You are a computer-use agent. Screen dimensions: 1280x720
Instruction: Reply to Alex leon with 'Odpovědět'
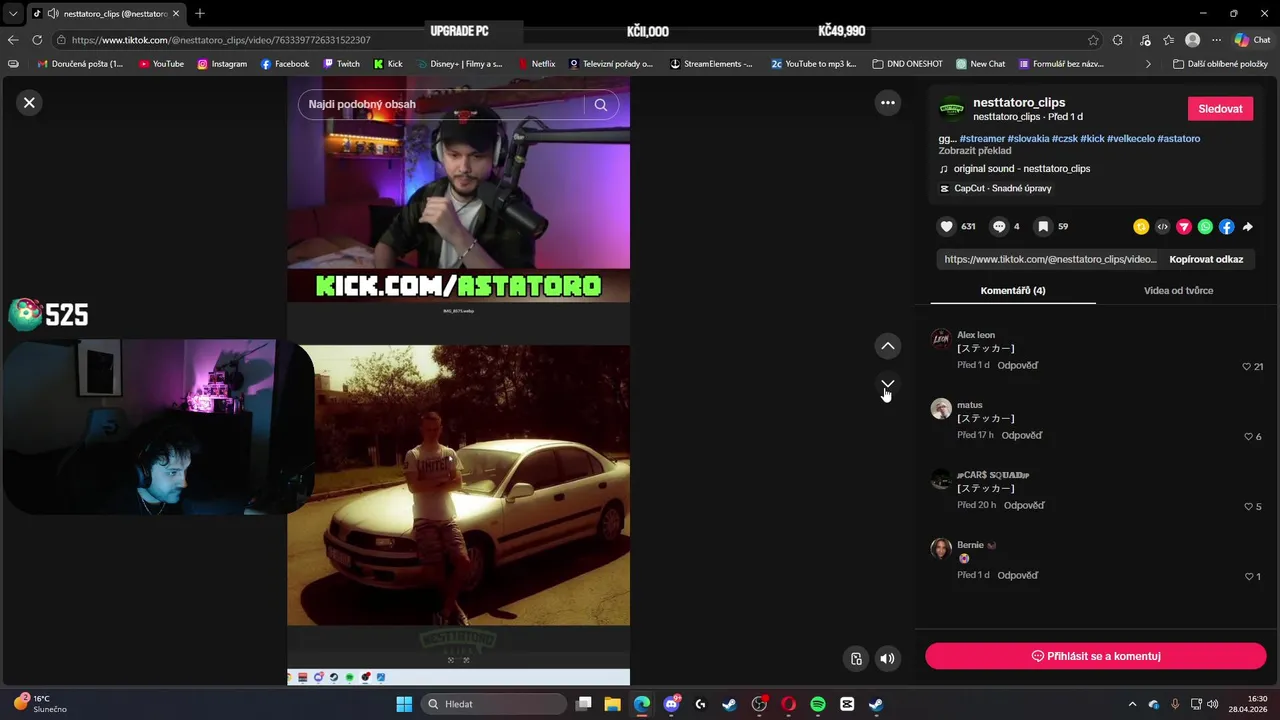coord(1018,365)
